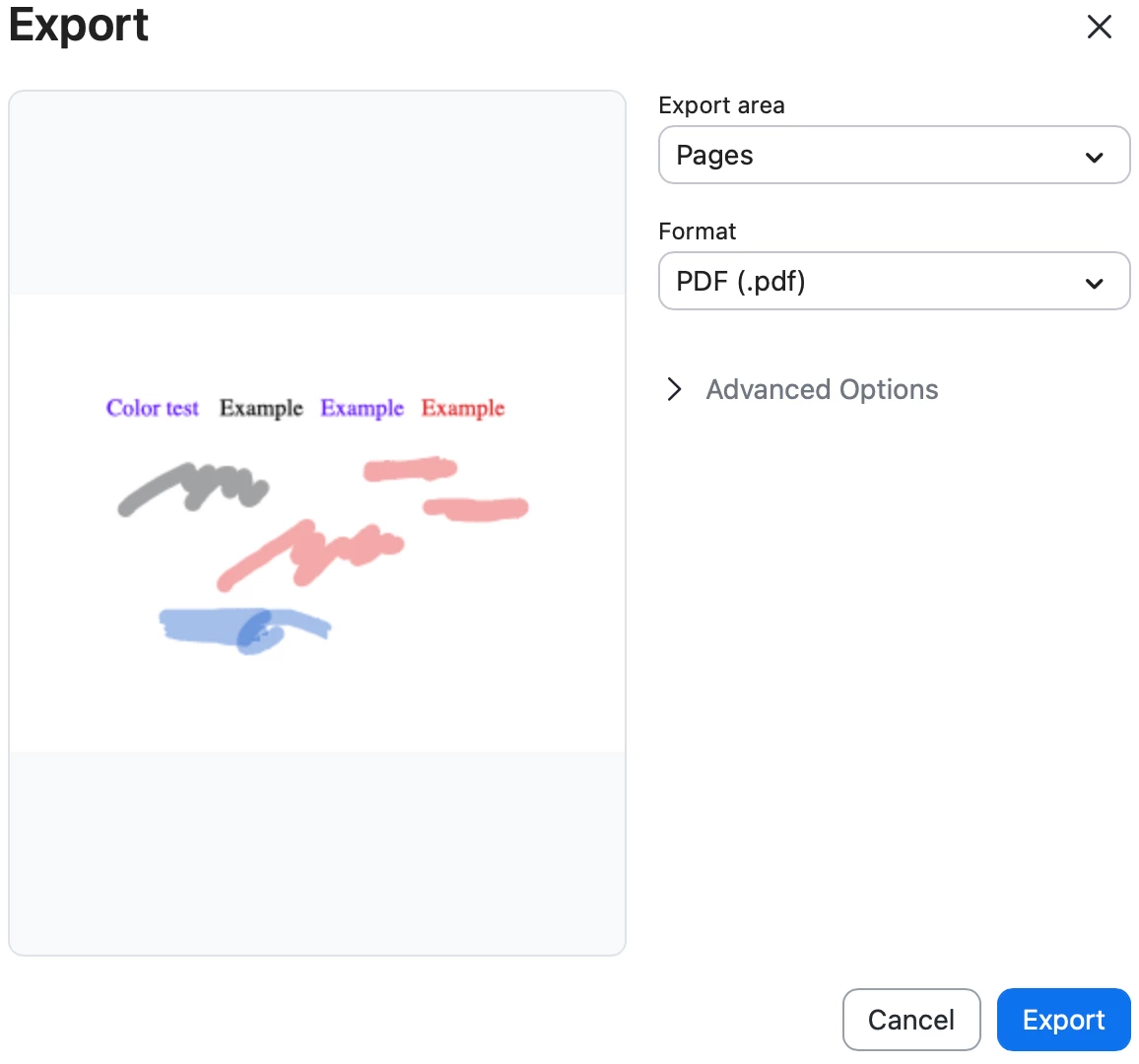1139x1064 pixels.
Task: Click the large pink zigzag stroke in preview
Action: [x=308, y=554]
